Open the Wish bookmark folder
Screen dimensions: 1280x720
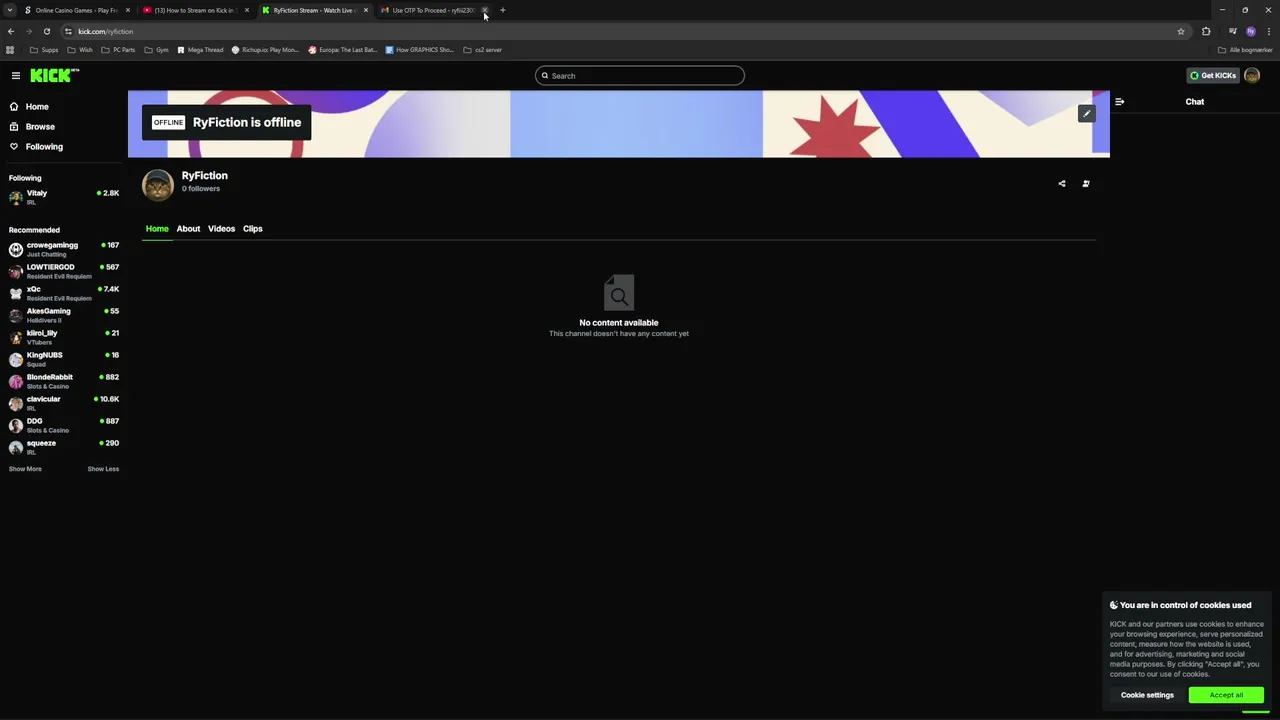[x=80, y=50]
